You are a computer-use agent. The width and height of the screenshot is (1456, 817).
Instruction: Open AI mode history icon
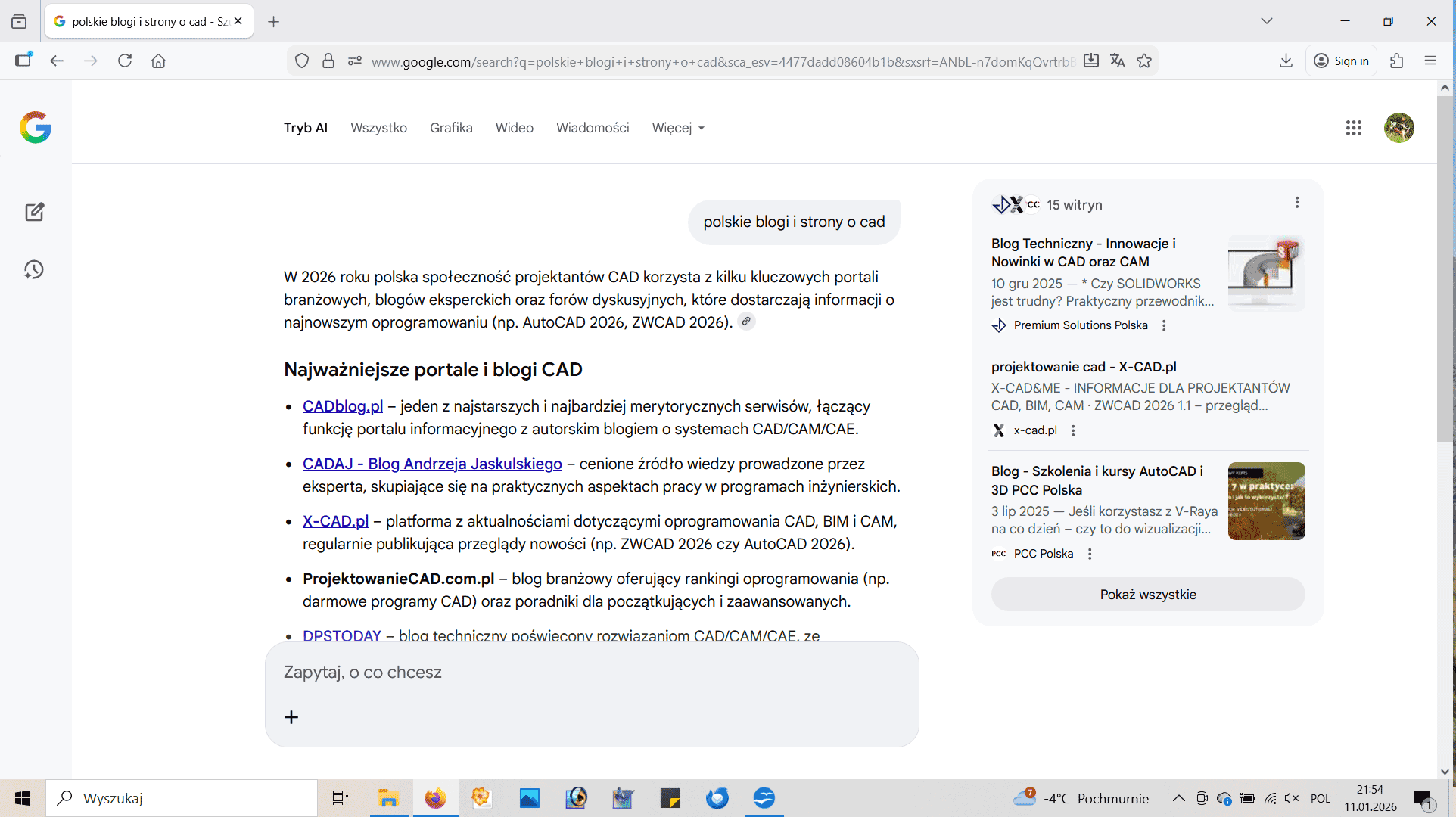click(x=34, y=270)
